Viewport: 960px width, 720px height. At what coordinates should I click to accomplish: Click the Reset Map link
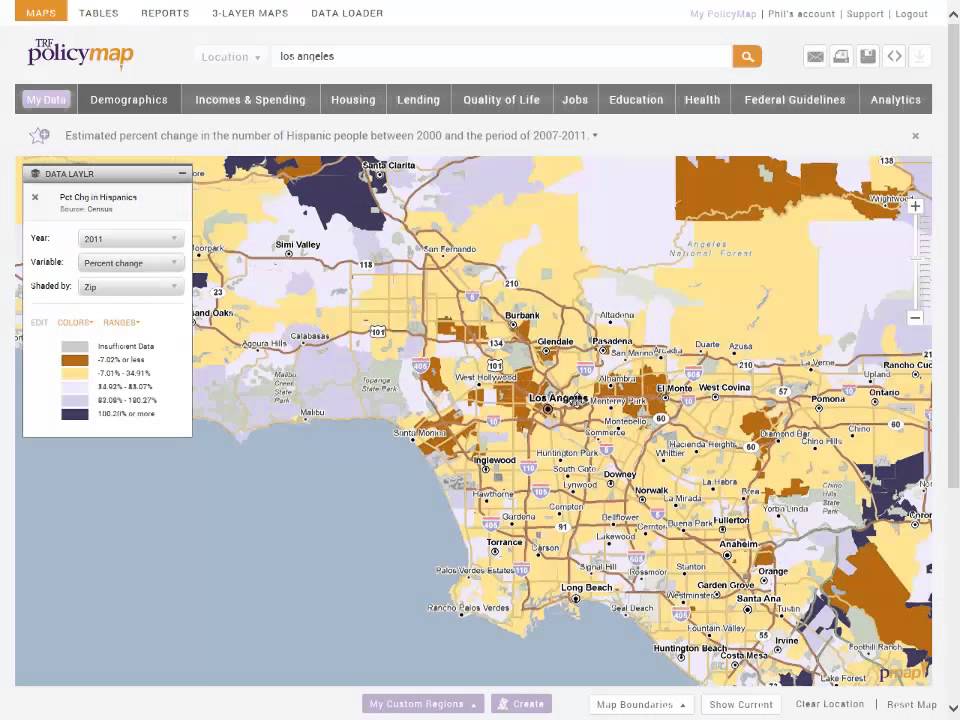[x=912, y=705]
